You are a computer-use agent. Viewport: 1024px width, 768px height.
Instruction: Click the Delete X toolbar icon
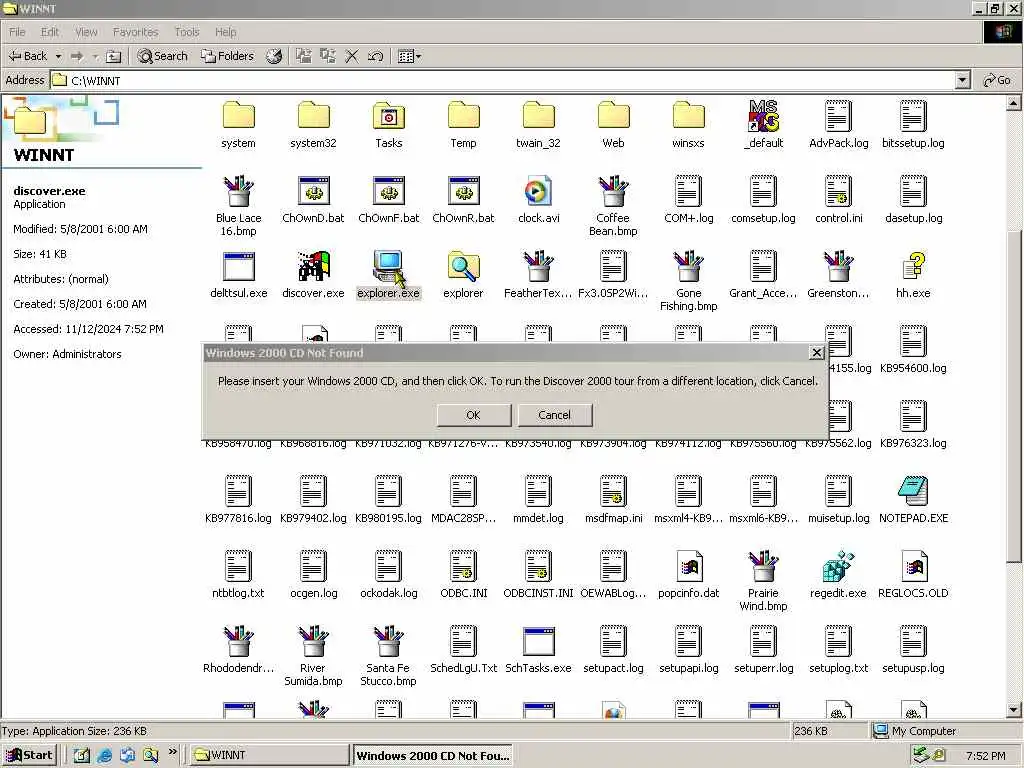pos(351,56)
